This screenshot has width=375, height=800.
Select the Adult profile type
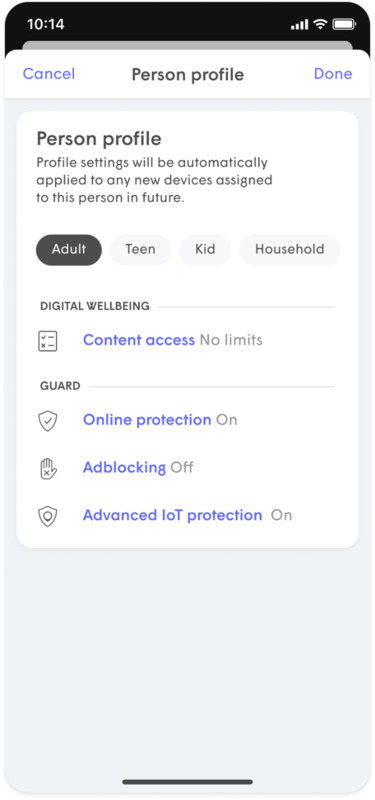coord(69,249)
